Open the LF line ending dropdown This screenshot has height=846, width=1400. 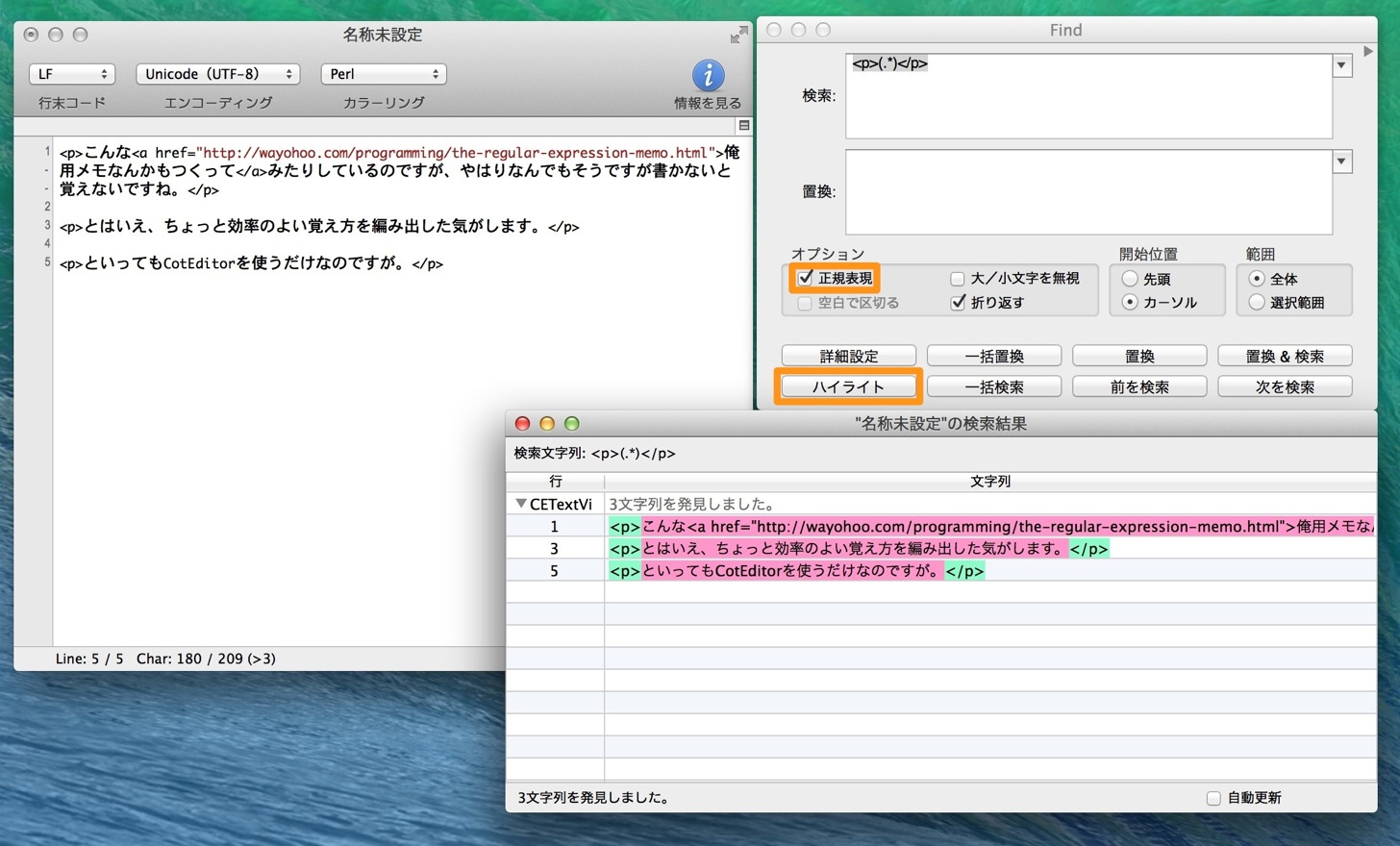coord(72,74)
